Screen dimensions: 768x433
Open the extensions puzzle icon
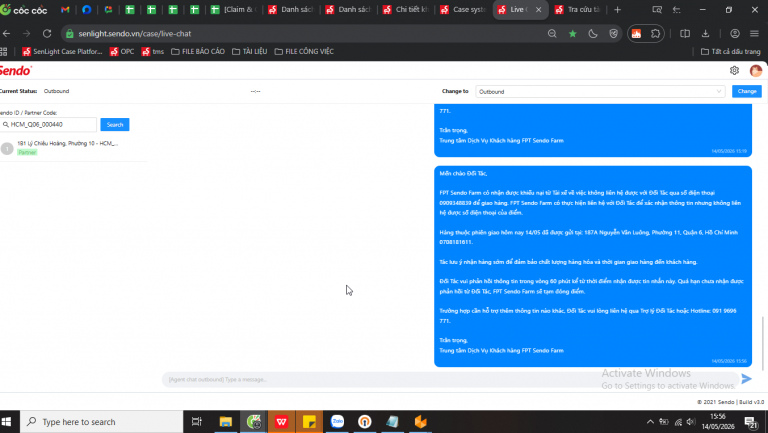(x=655, y=33)
